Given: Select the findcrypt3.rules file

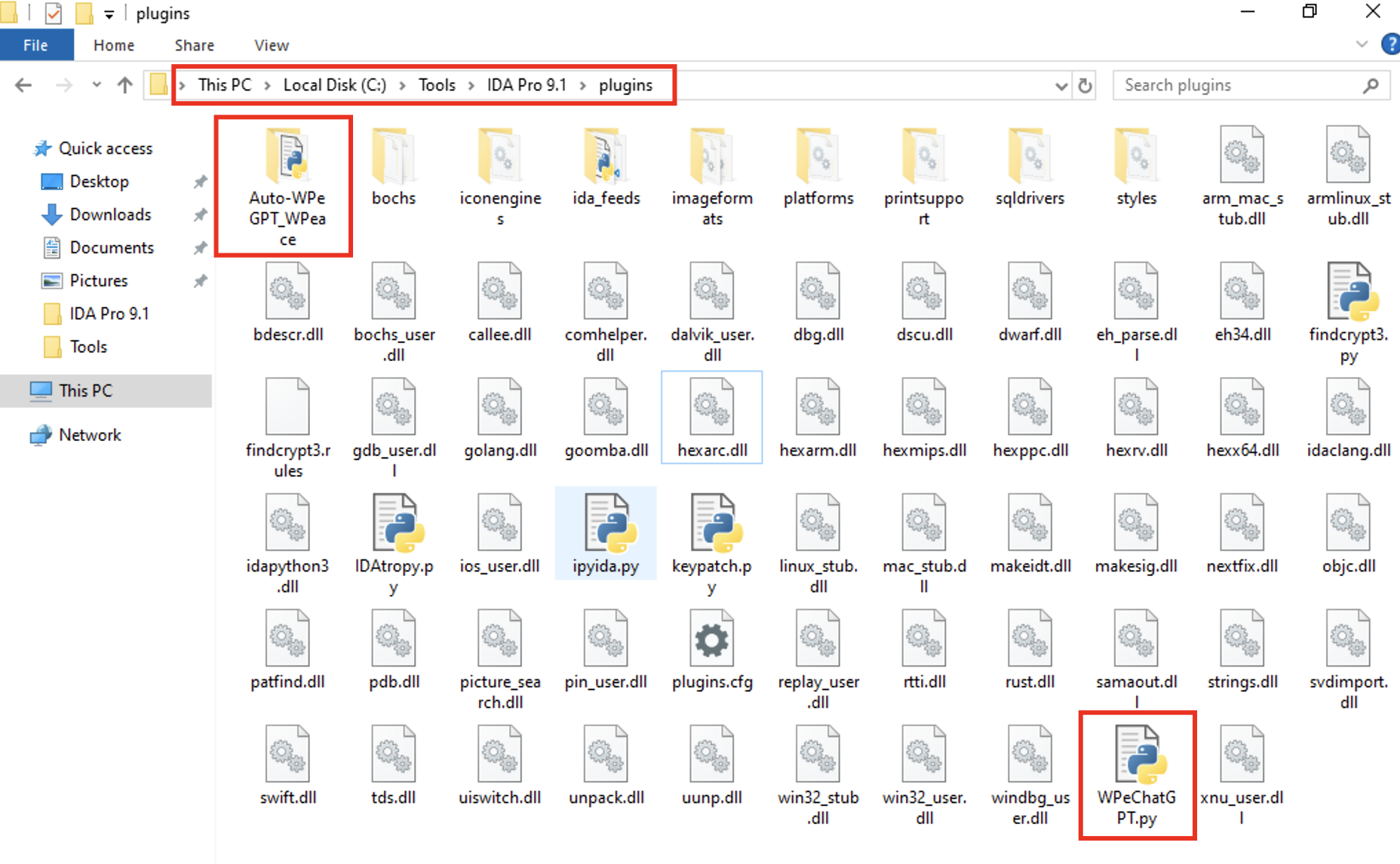Looking at the screenshot, I should 287,428.
